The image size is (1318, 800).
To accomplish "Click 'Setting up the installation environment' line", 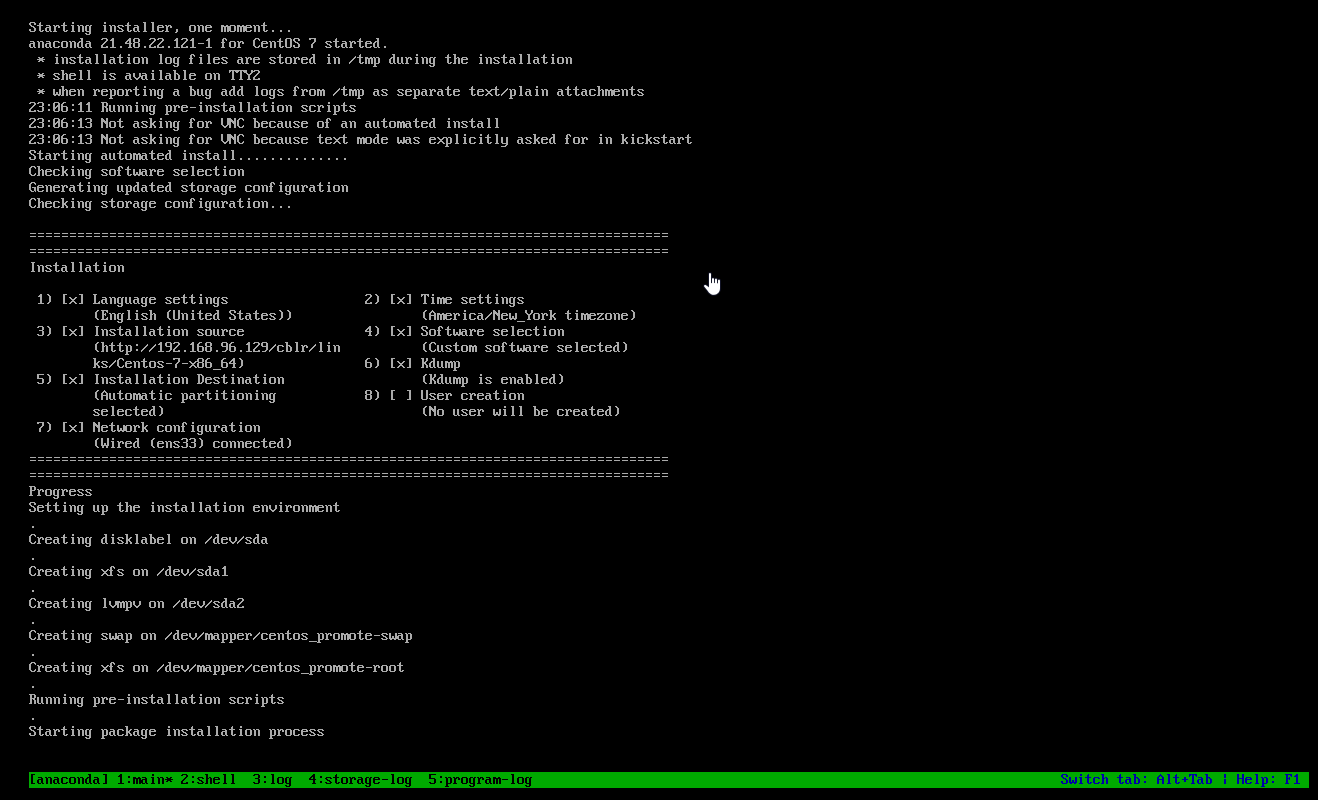I will tap(184, 507).
